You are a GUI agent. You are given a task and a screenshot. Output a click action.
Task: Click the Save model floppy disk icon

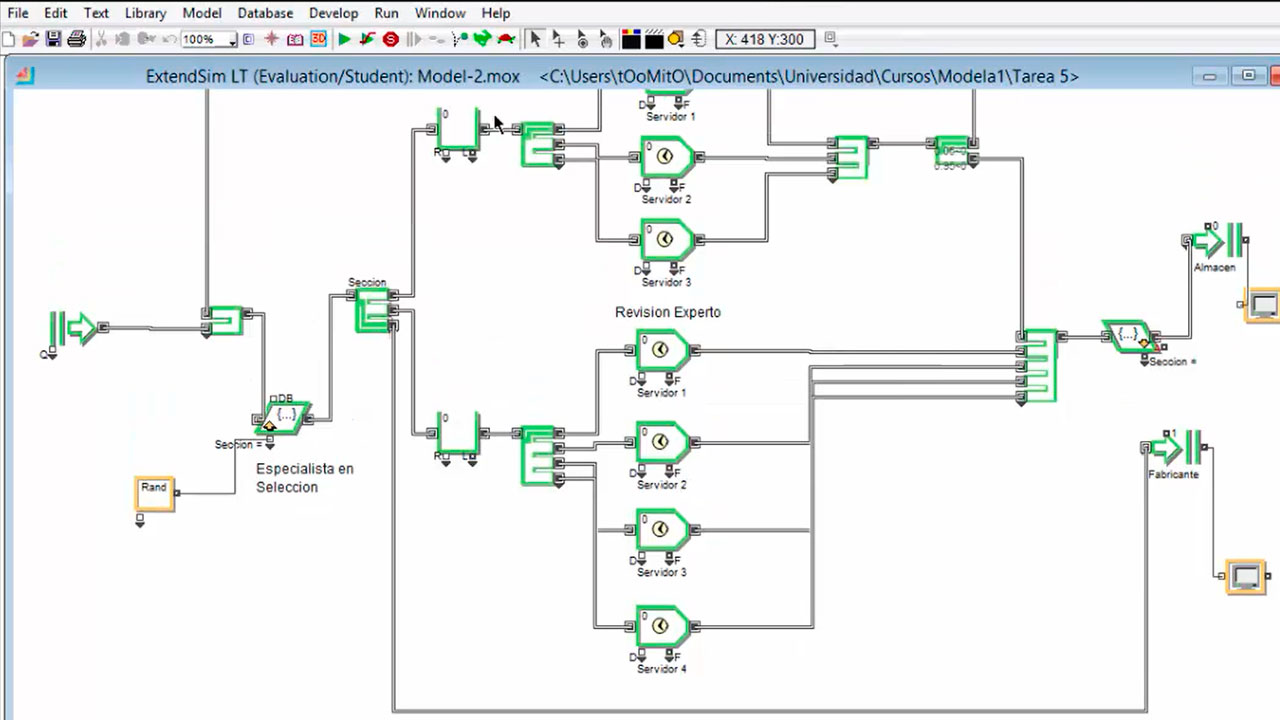(54, 40)
